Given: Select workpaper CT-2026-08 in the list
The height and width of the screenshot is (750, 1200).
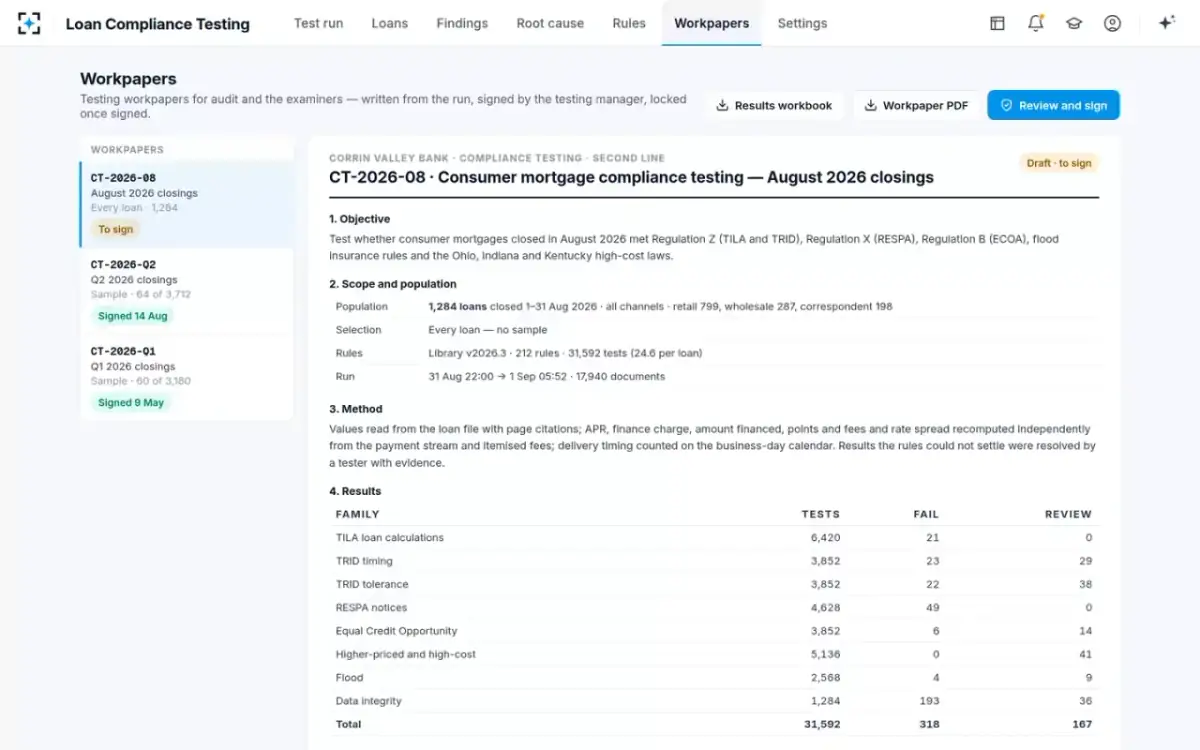Looking at the screenshot, I should pyautogui.click(x=187, y=205).
